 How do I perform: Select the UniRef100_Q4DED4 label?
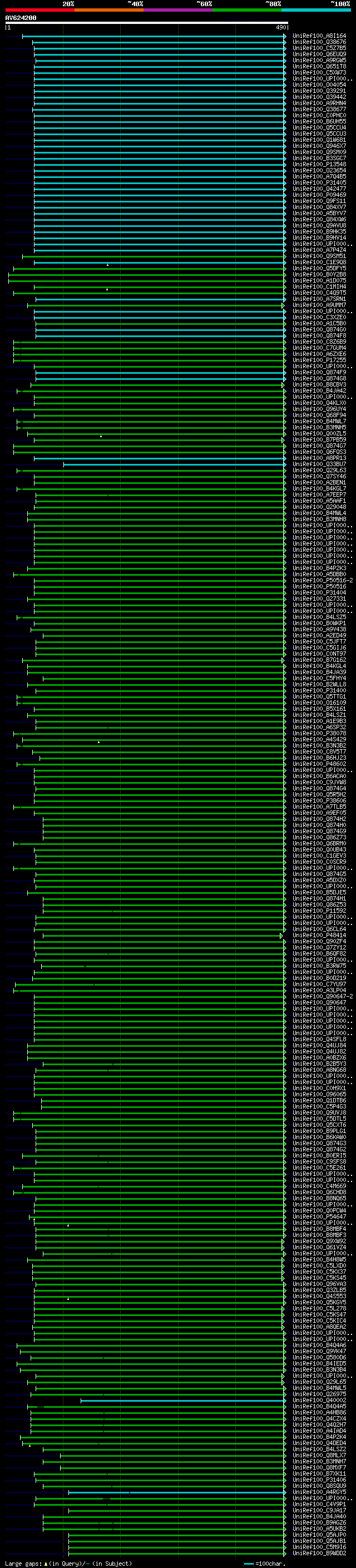319,1443
